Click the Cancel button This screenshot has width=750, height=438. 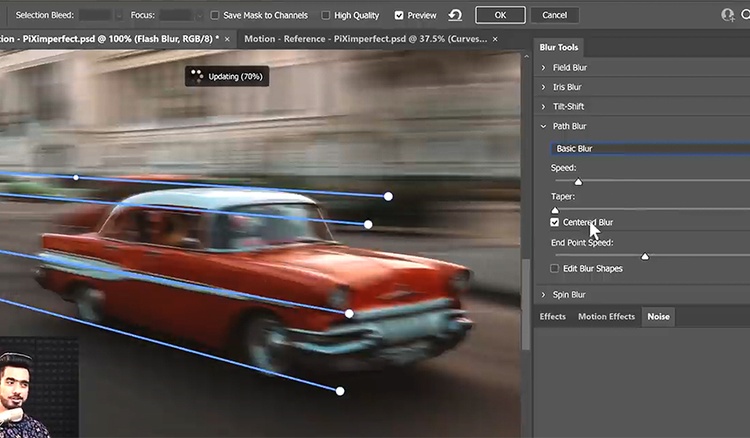pos(553,15)
